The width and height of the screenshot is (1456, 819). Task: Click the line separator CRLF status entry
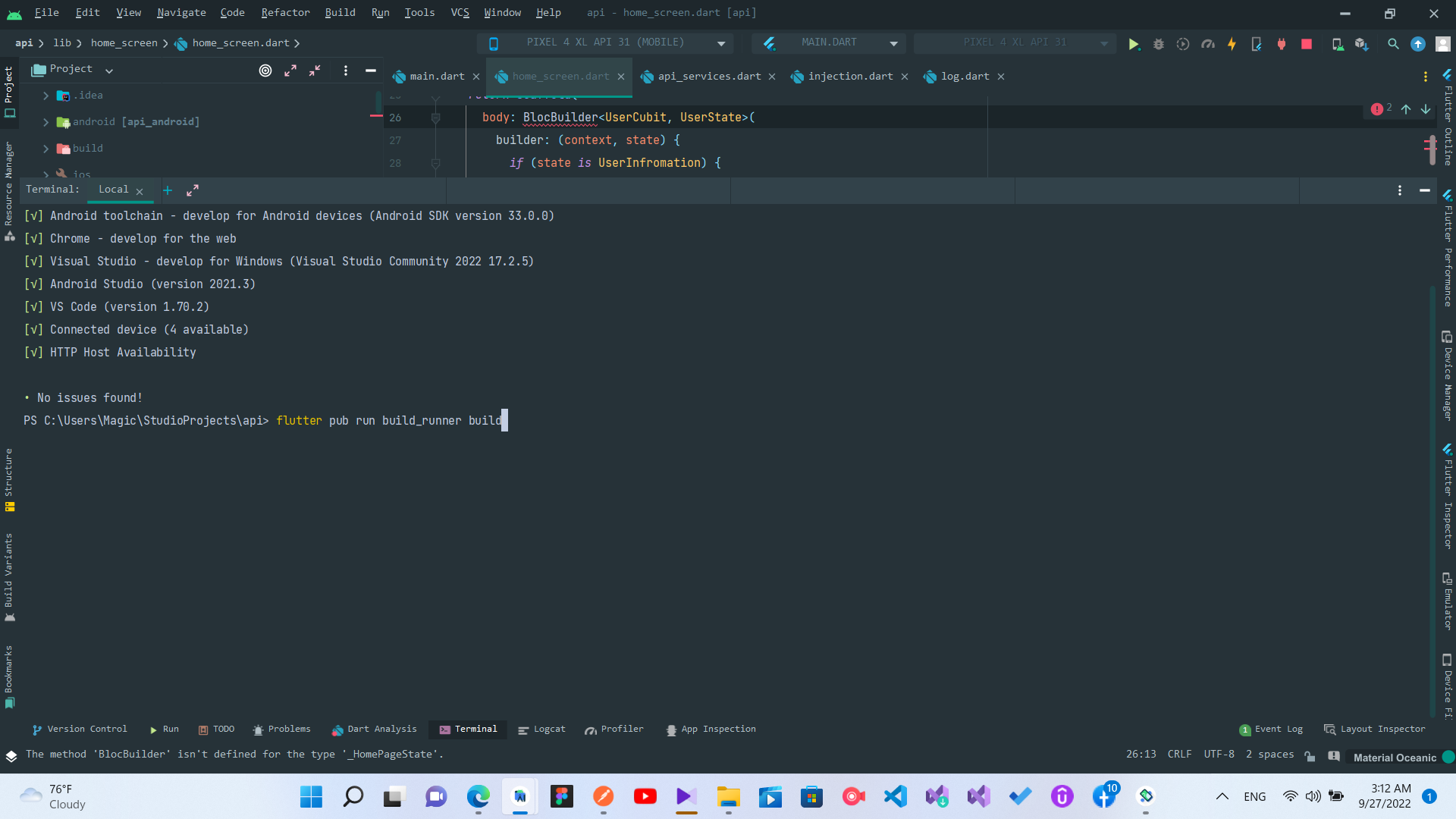click(1180, 755)
